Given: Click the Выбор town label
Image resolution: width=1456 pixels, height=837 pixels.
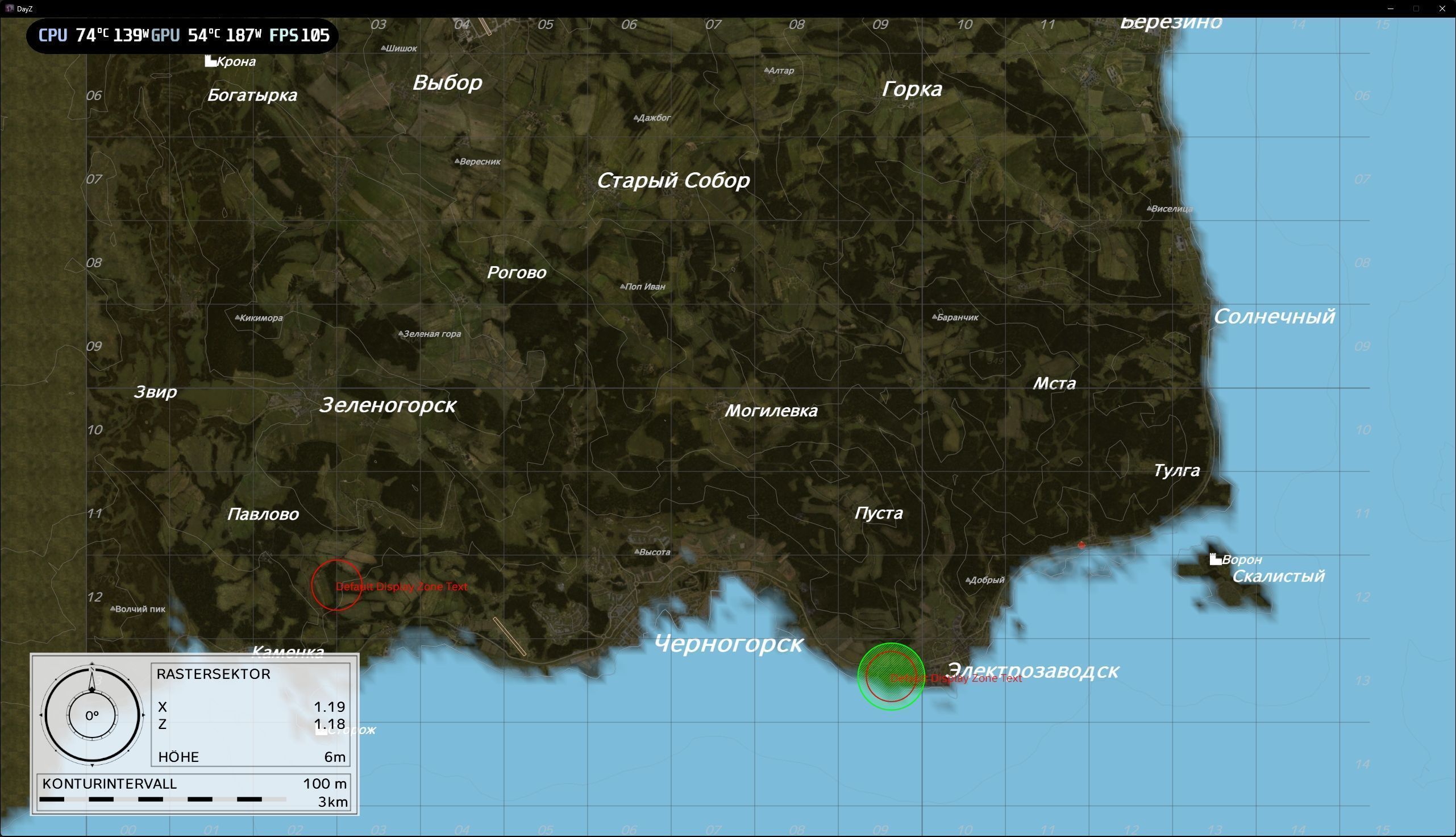Looking at the screenshot, I should (x=447, y=83).
